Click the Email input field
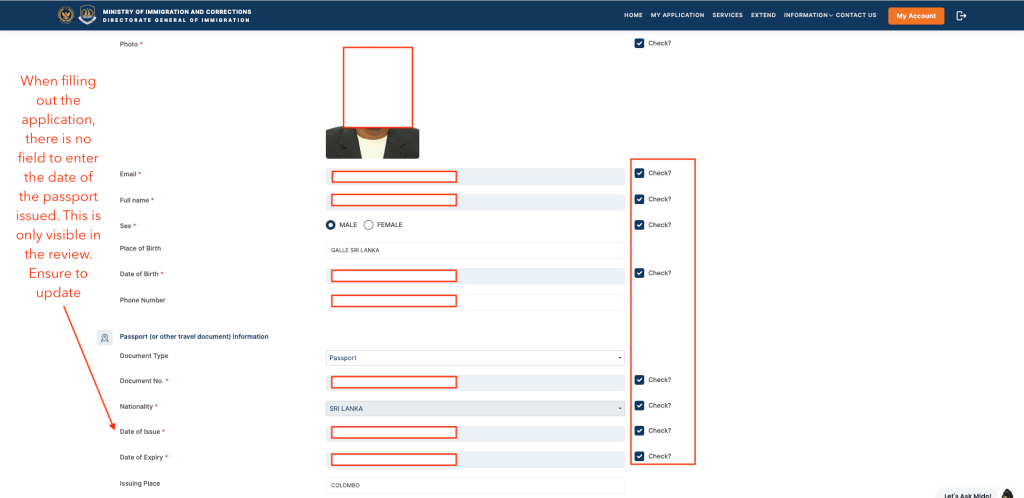This screenshot has height=498, width=1024. [475, 176]
